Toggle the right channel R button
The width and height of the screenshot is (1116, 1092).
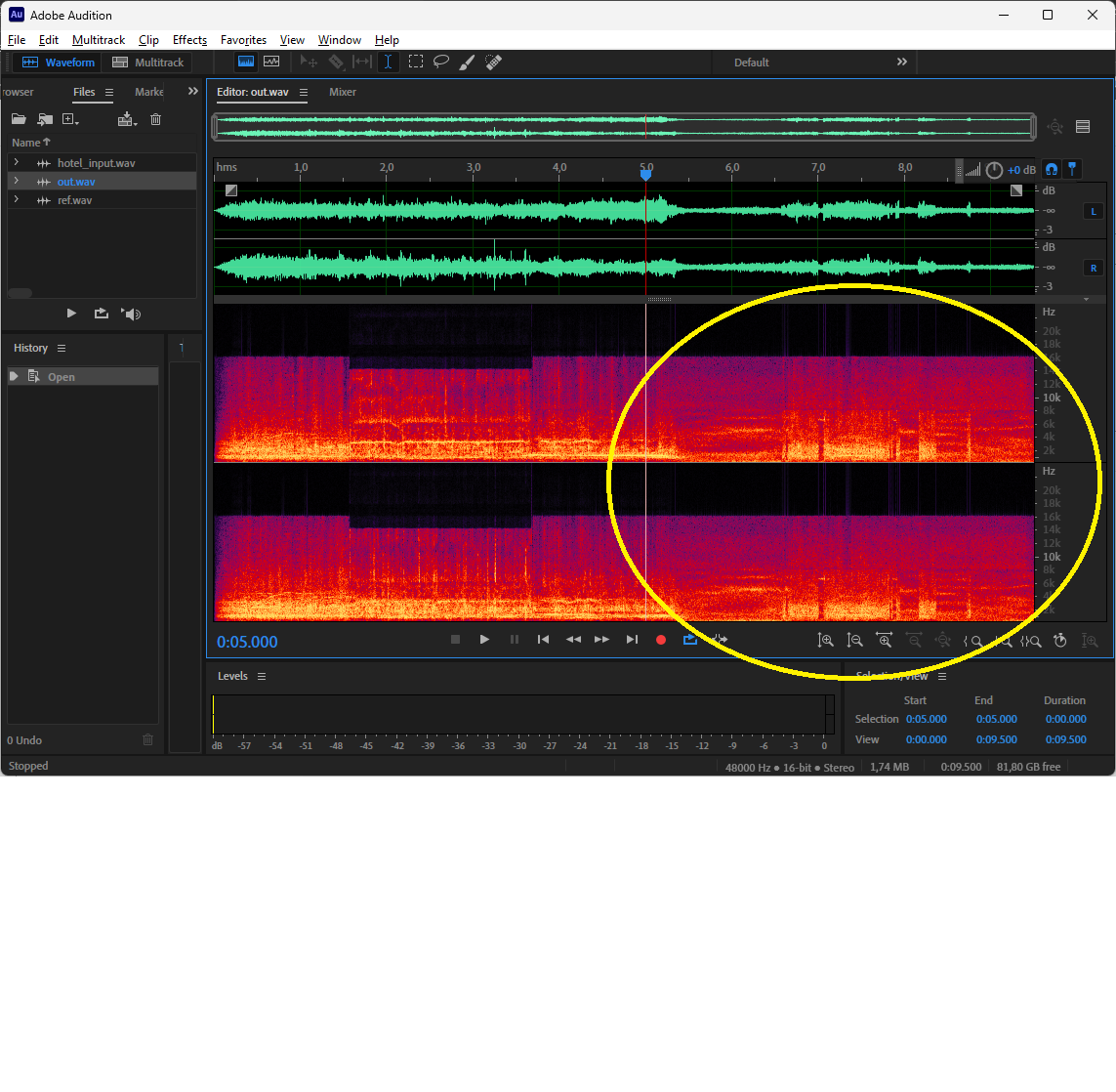tap(1093, 268)
